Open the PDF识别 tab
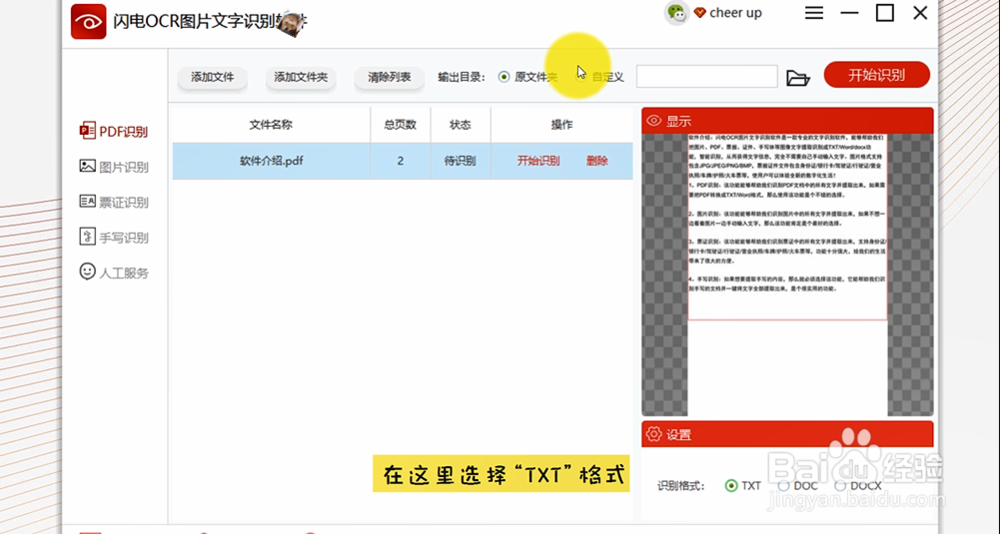Screen dimensions: 1000x534 point(114,131)
